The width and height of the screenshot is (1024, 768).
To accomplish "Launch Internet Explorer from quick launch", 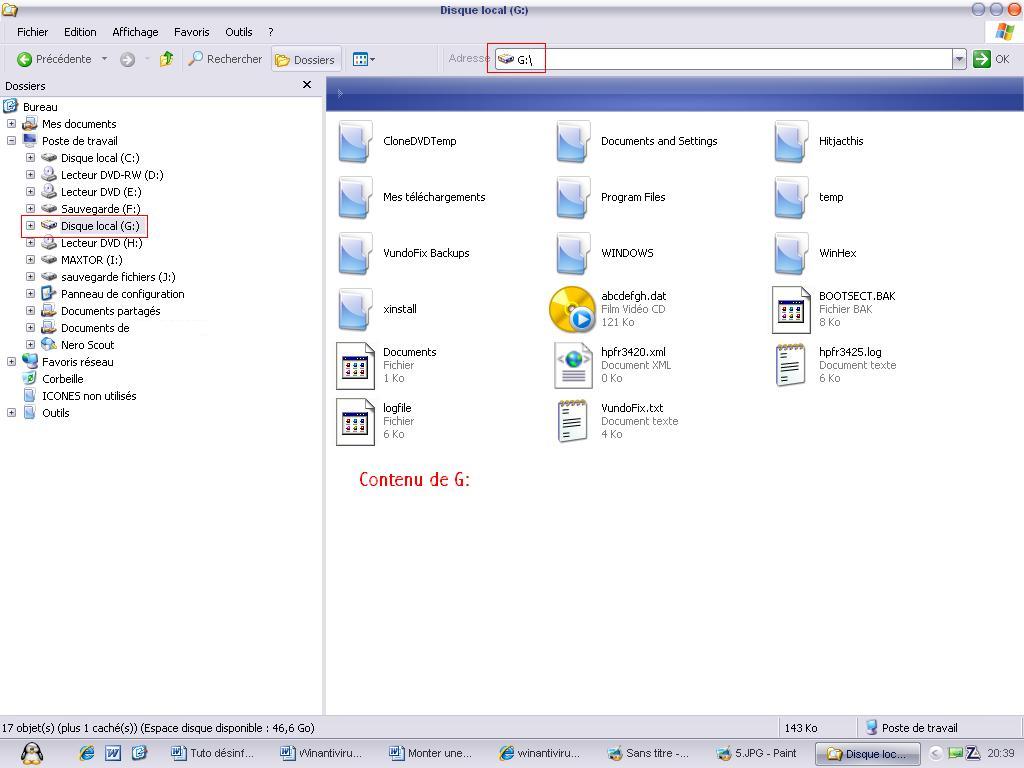I will point(86,753).
